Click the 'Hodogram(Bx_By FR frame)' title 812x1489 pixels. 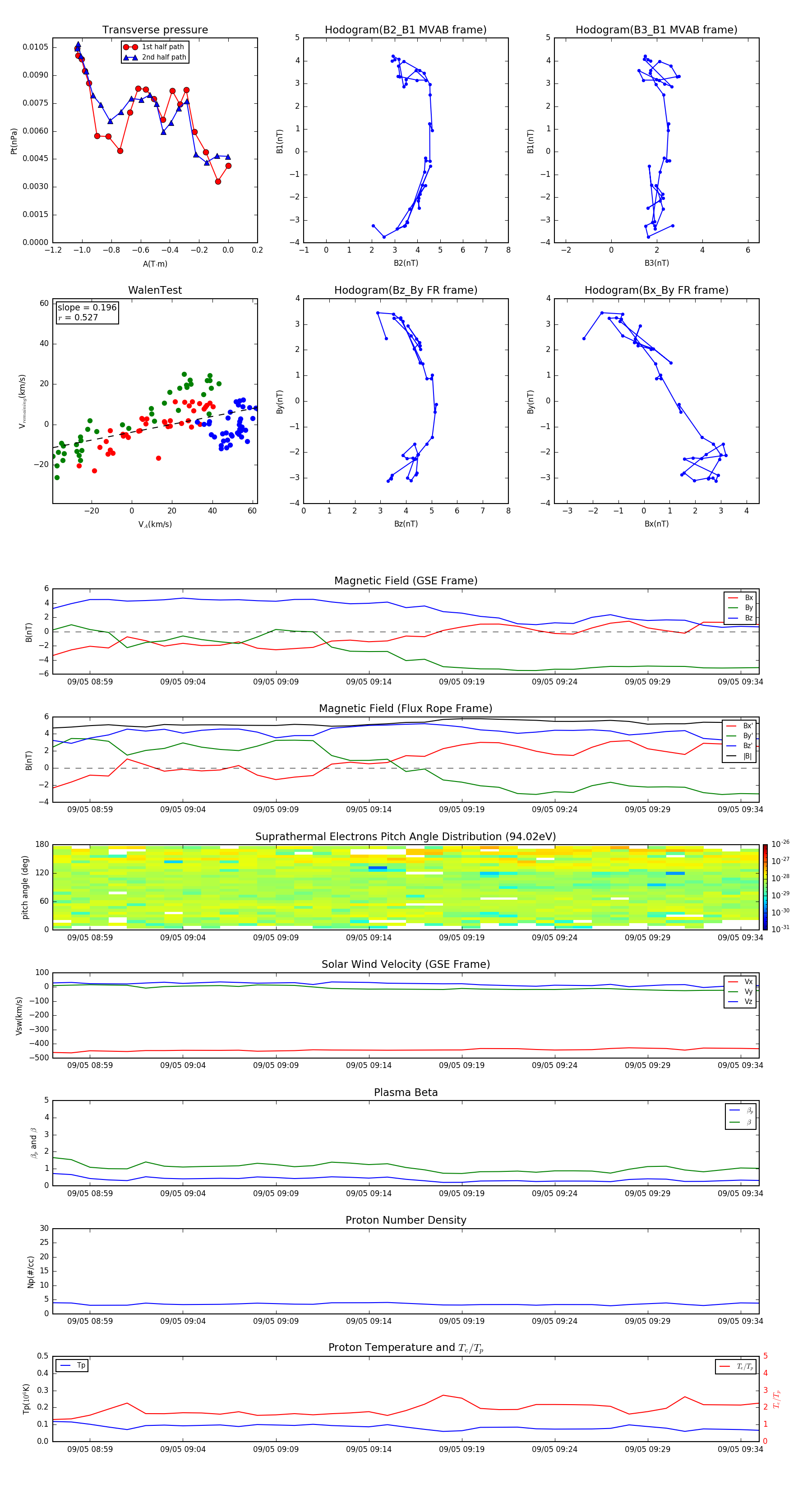(656, 290)
